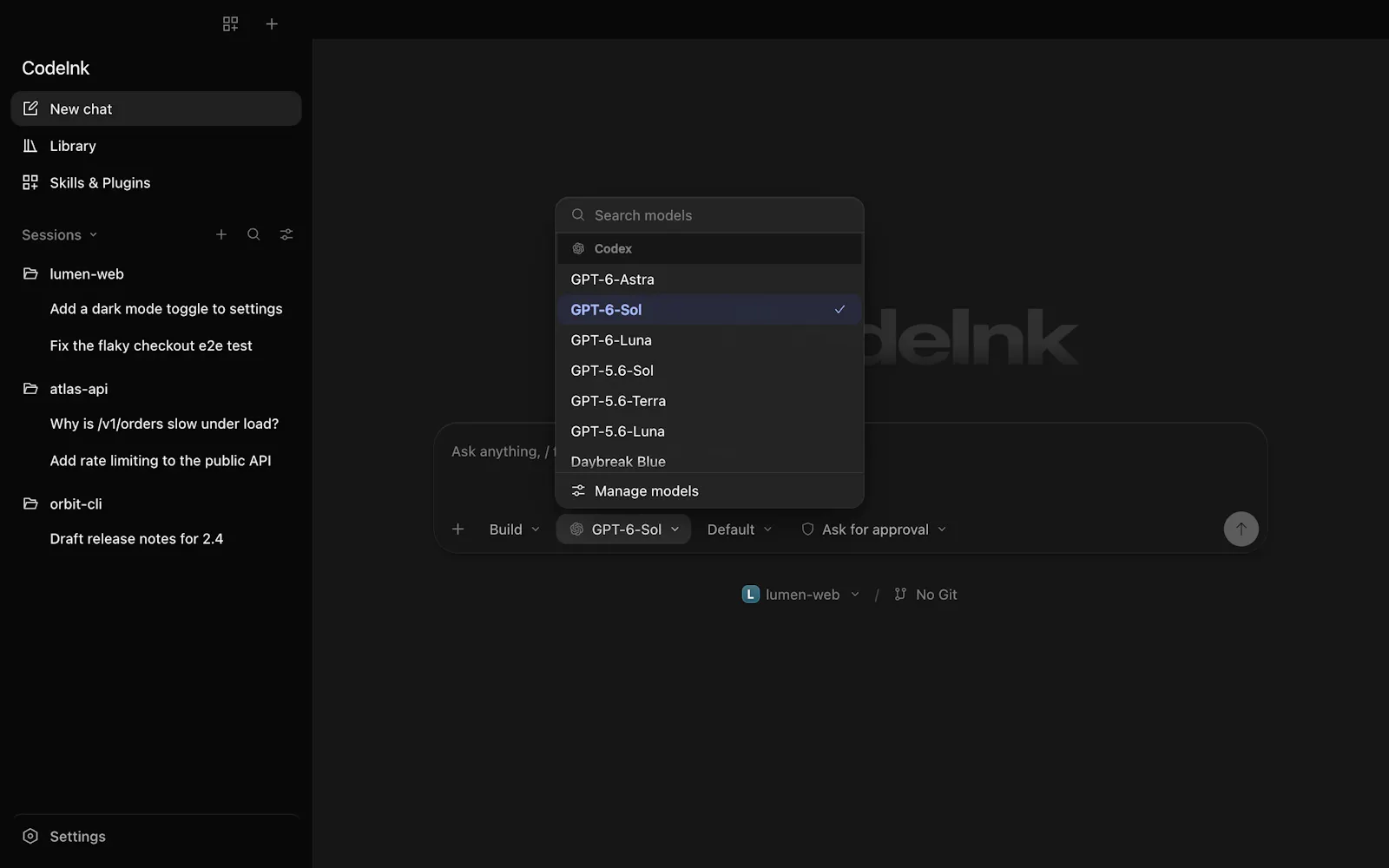Open 'Fix the flaky checkout e2e test' chat
1389x868 pixels.
click(x=151, y=345)
